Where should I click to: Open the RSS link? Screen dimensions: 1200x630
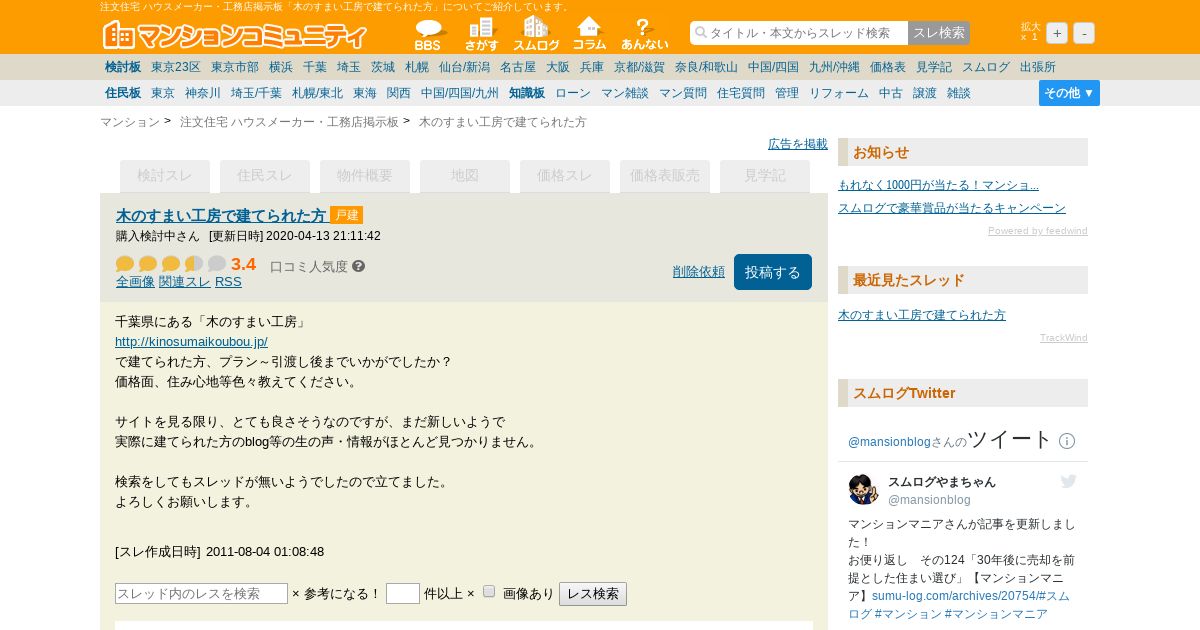tap(228, 282)
